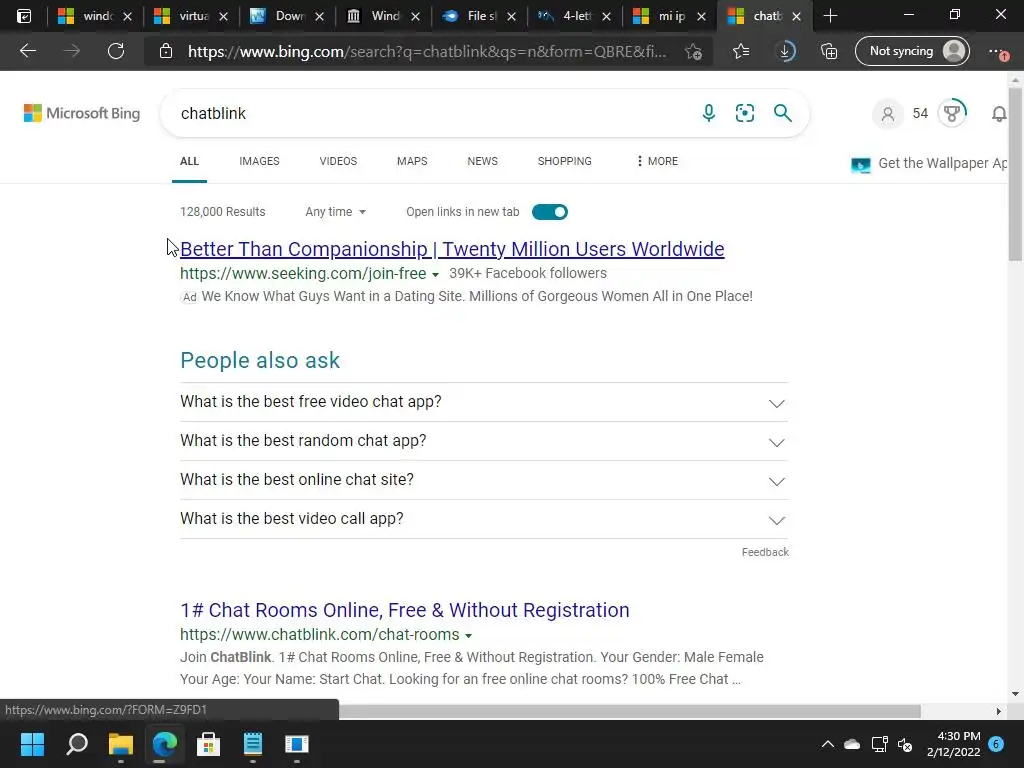Open dropdown arrow next to seeking.com URL
This screenshot has width=1024, height=768.
436,275
